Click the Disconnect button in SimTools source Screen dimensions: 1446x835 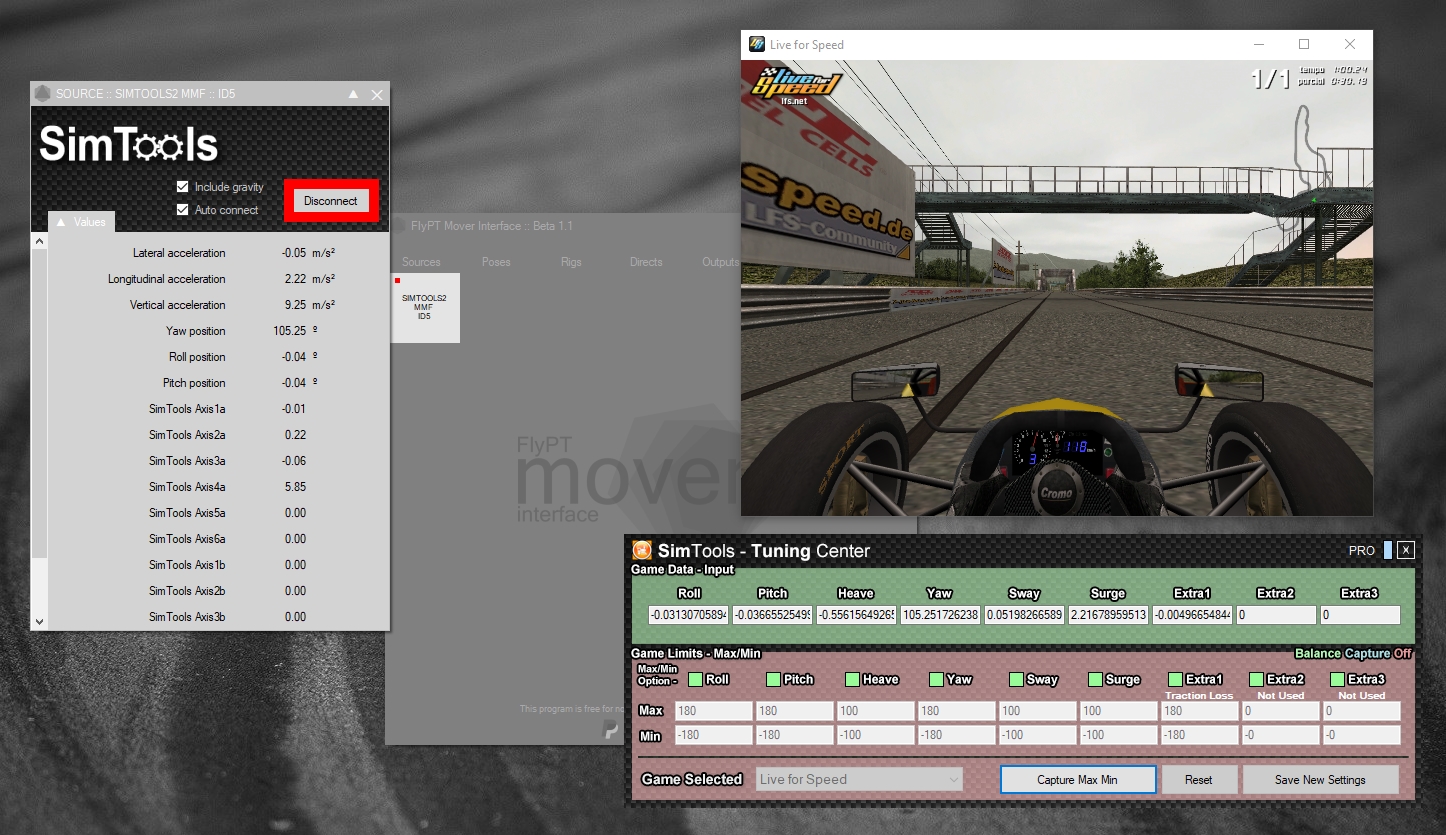coord(331,201)
